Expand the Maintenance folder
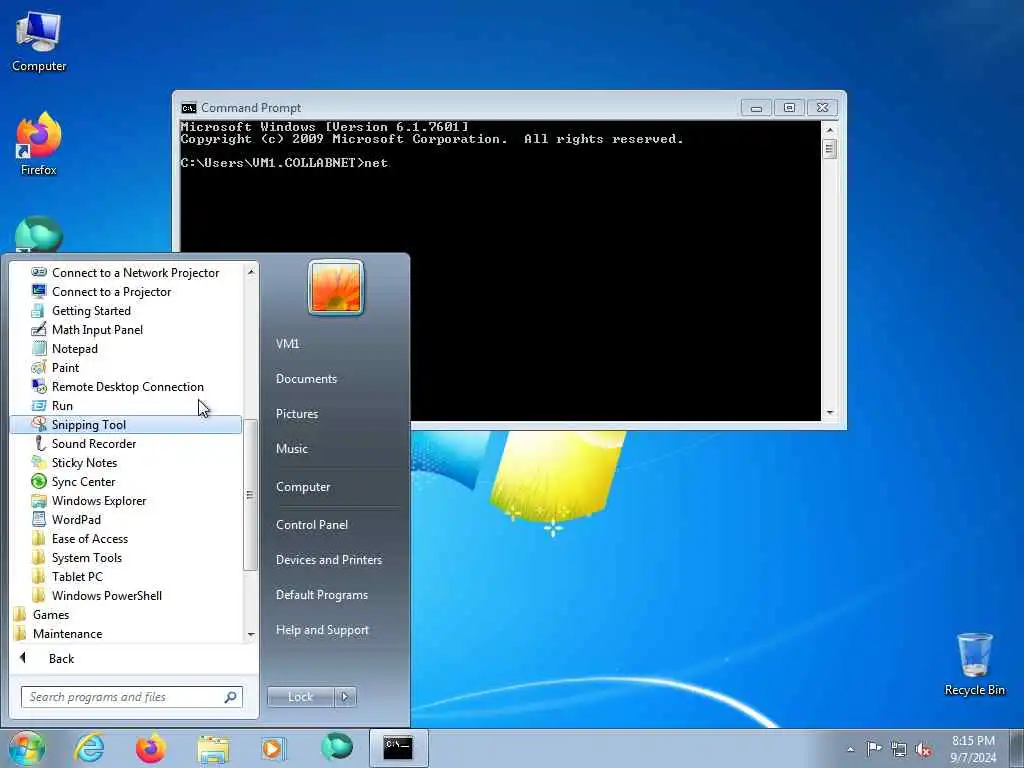The image size is (1024, 768). 125,633
